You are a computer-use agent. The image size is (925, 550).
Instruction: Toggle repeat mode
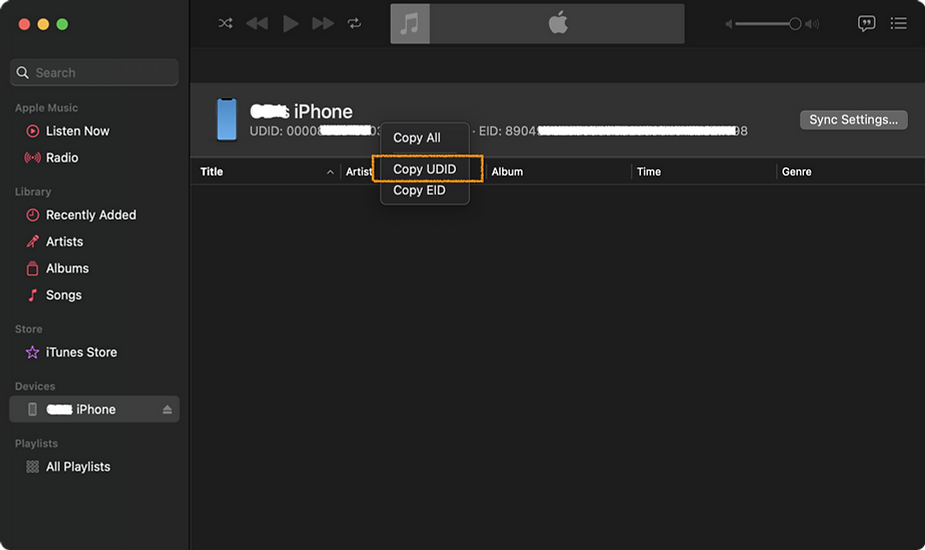[354, 24]
